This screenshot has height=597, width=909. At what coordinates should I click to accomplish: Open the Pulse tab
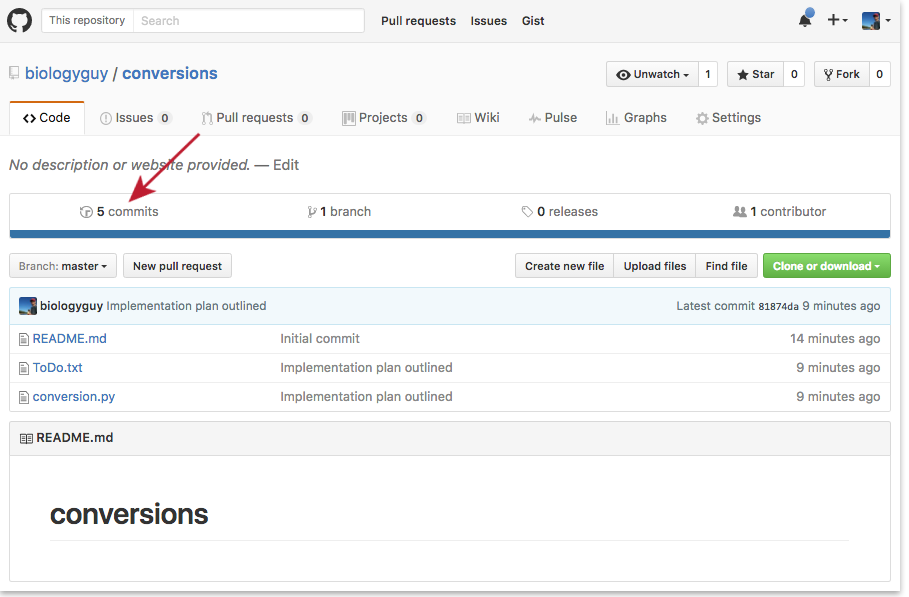click(552, 118)
